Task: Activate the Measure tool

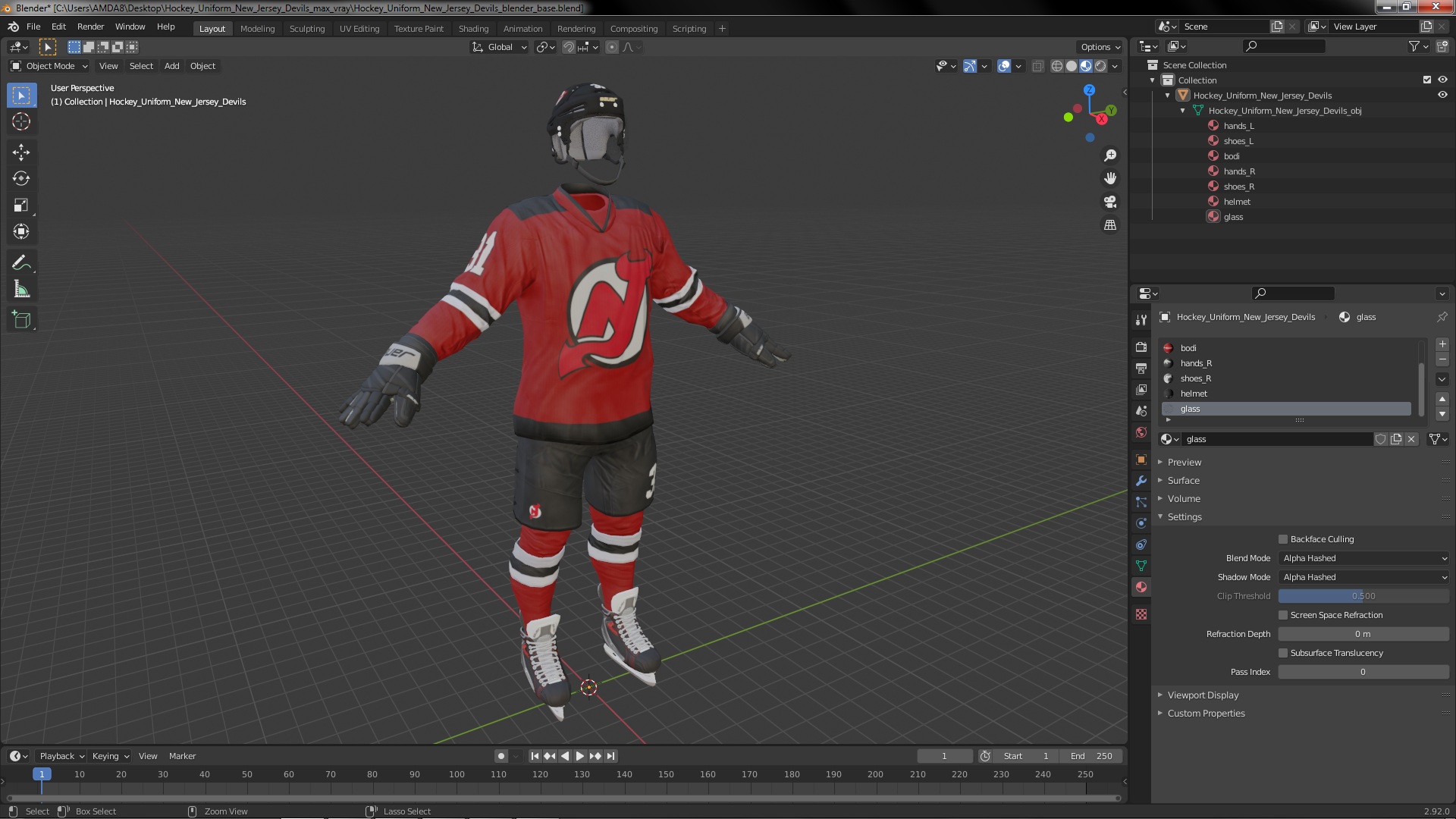Action: (21, 290)
